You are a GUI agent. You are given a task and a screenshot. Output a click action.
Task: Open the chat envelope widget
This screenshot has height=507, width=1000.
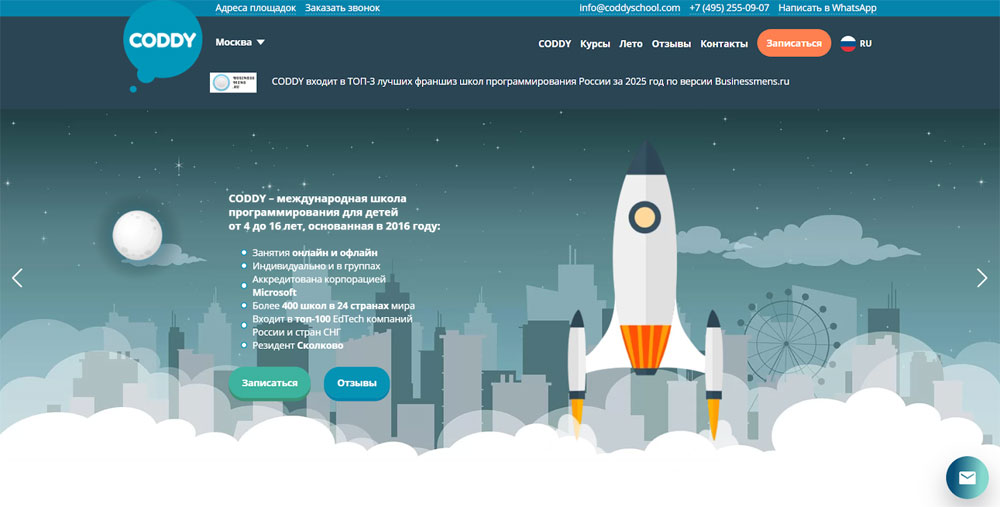[967, 477]
